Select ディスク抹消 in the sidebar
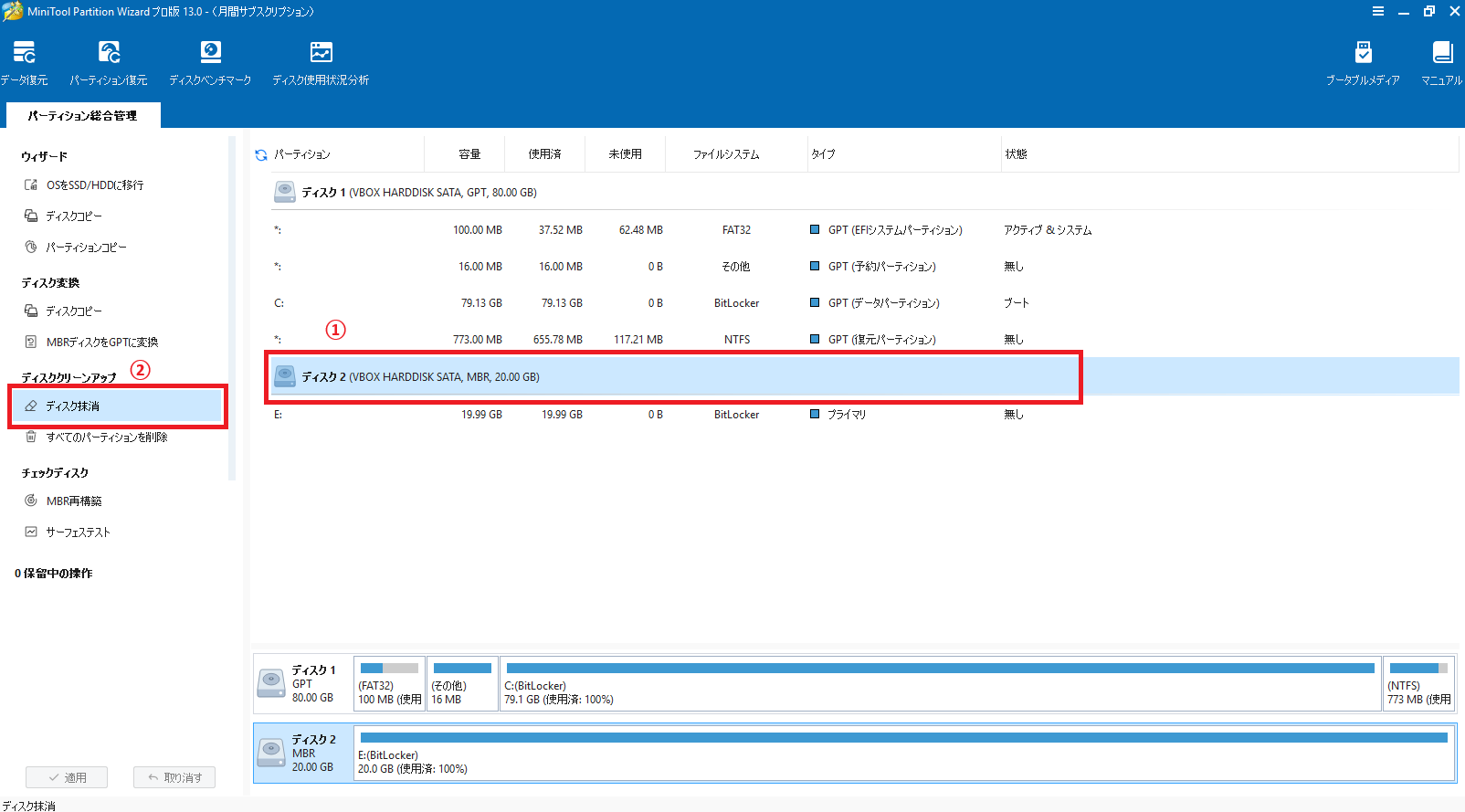 pos(73,406)
